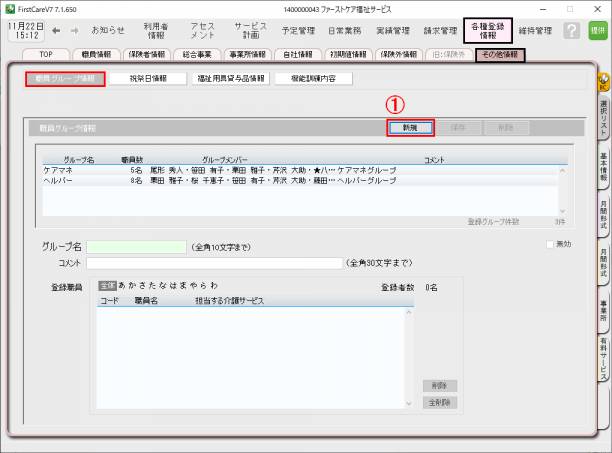Select the 全件 kana filter
This screenshot has height=453, width=612.
click(x=107, y=286)
